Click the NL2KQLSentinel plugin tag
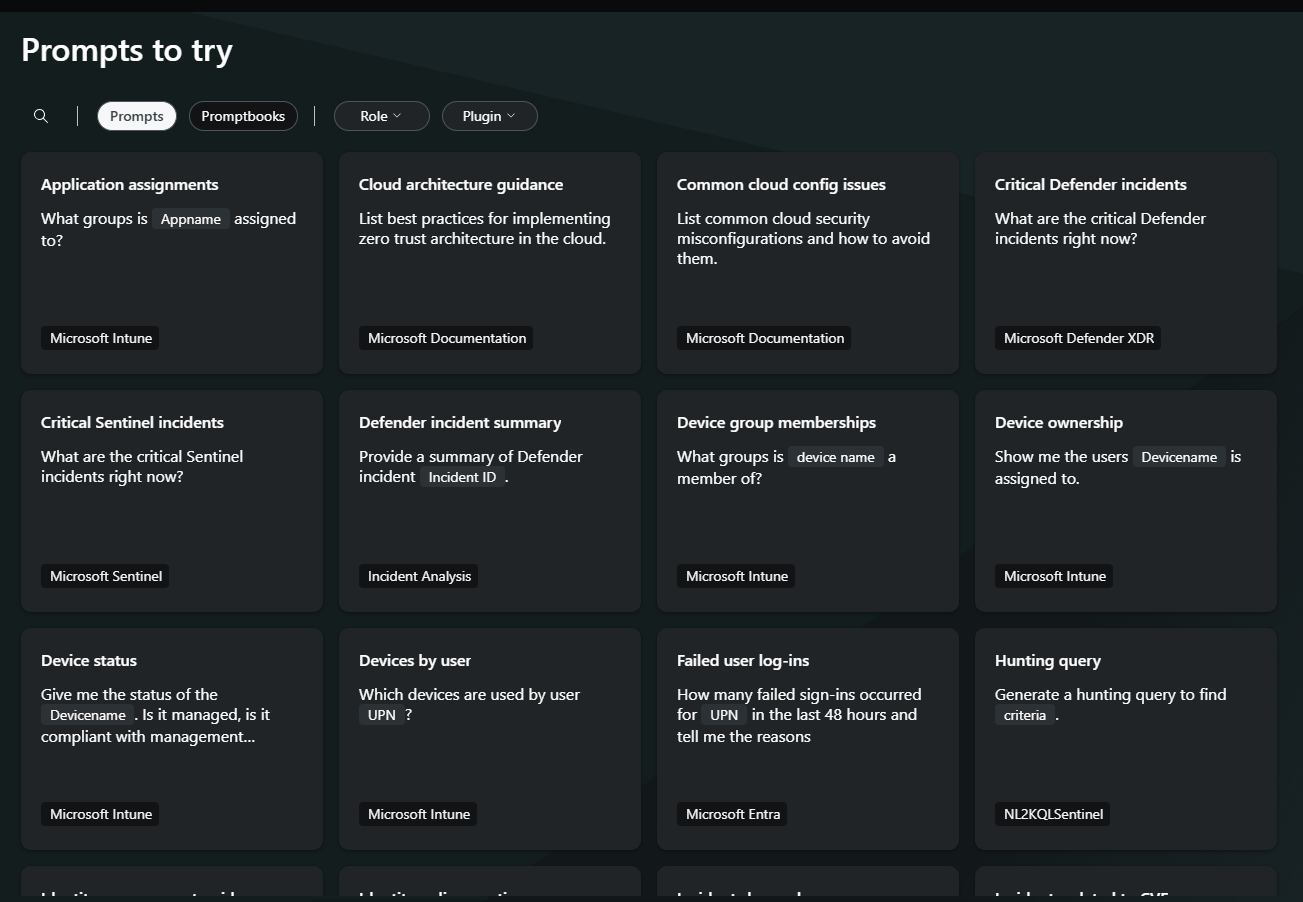The image size is (1303, 902). point(1053,814)
